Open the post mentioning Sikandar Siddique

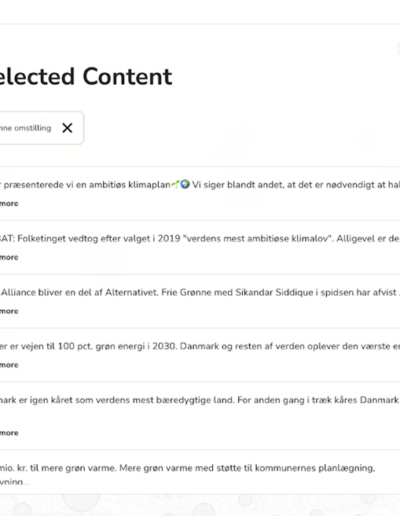tap(200, 292)
